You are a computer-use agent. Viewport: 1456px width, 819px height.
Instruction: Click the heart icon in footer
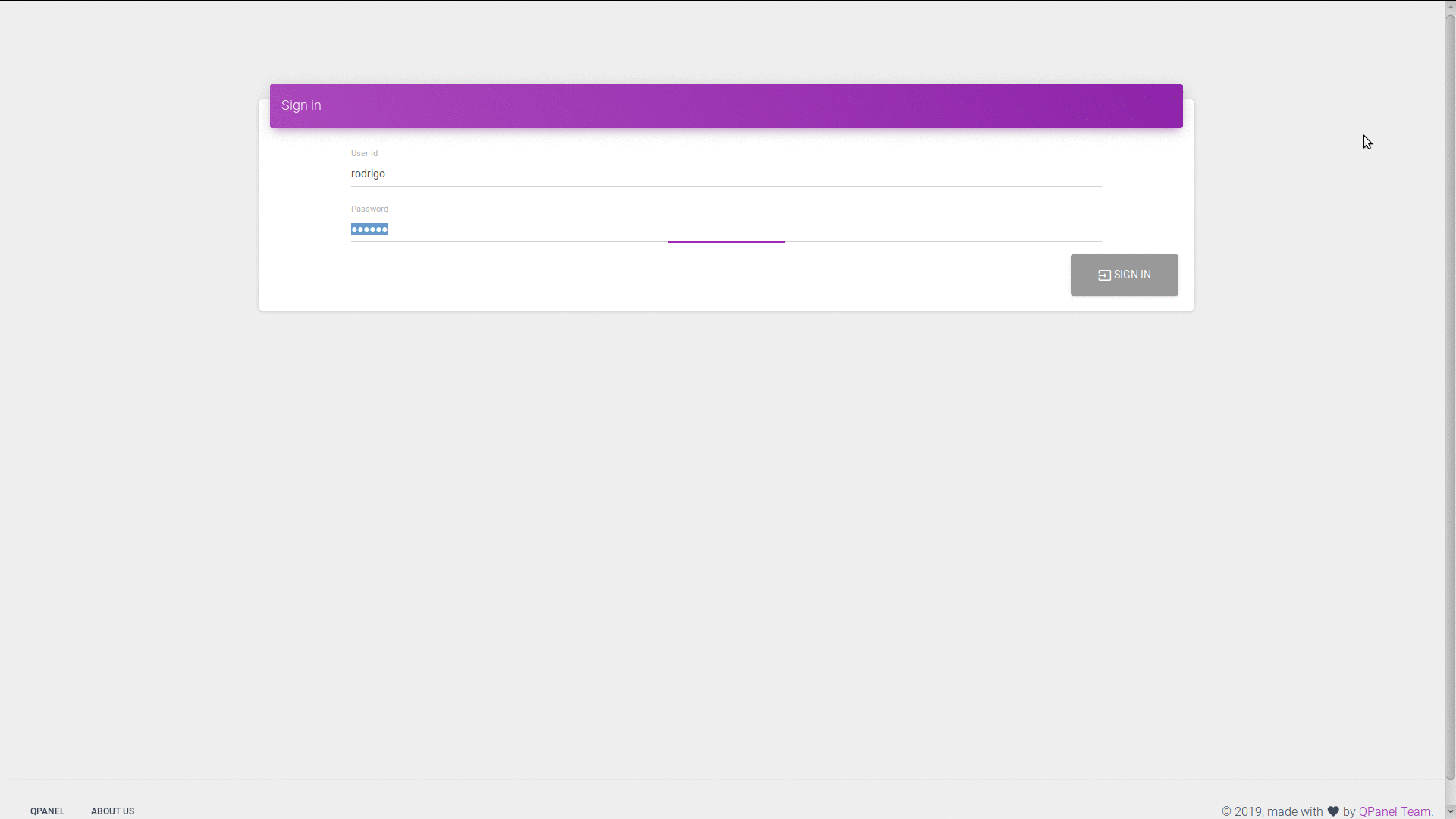[1333, 811]
